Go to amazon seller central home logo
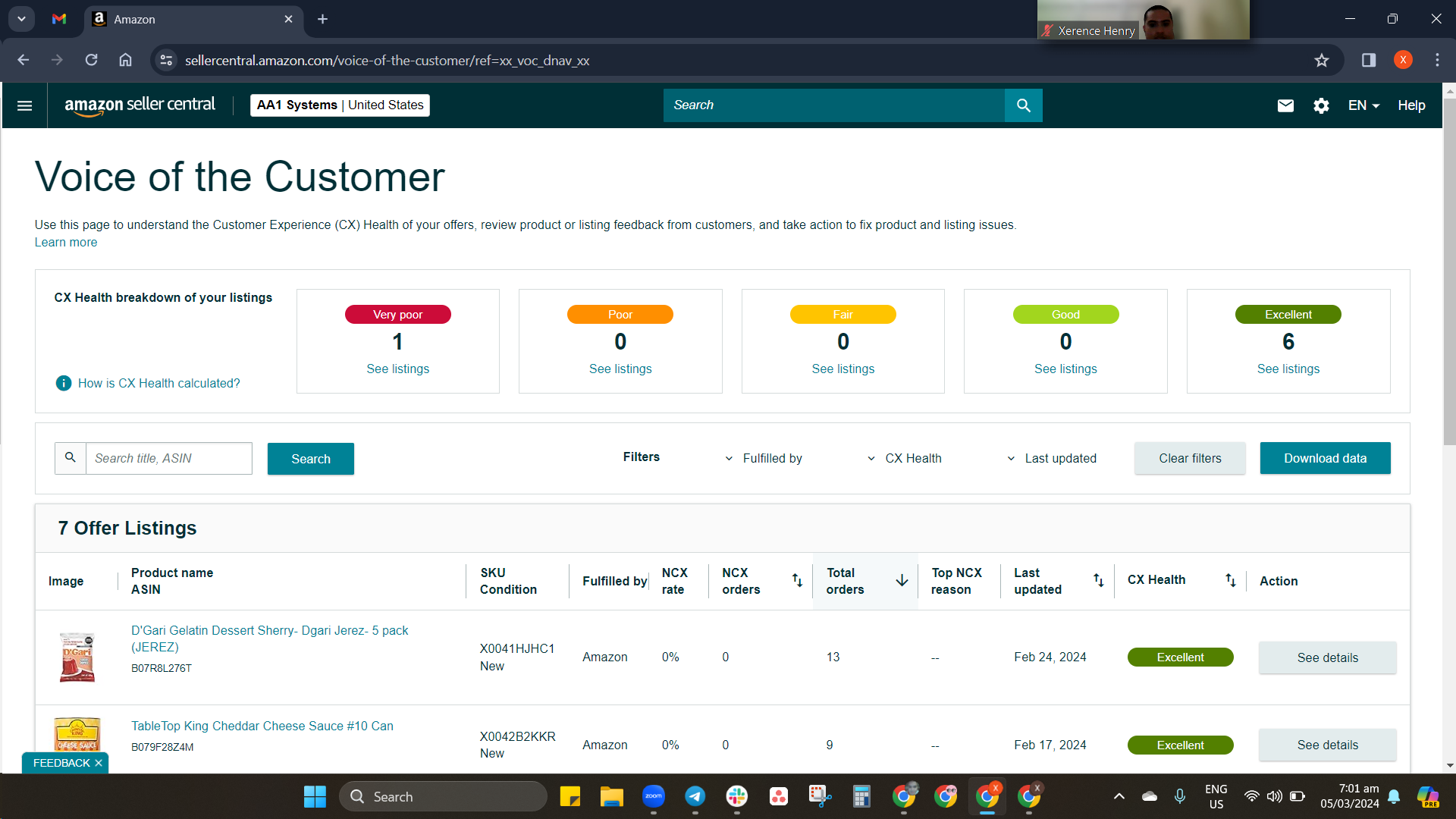 [x=140, y=106]
